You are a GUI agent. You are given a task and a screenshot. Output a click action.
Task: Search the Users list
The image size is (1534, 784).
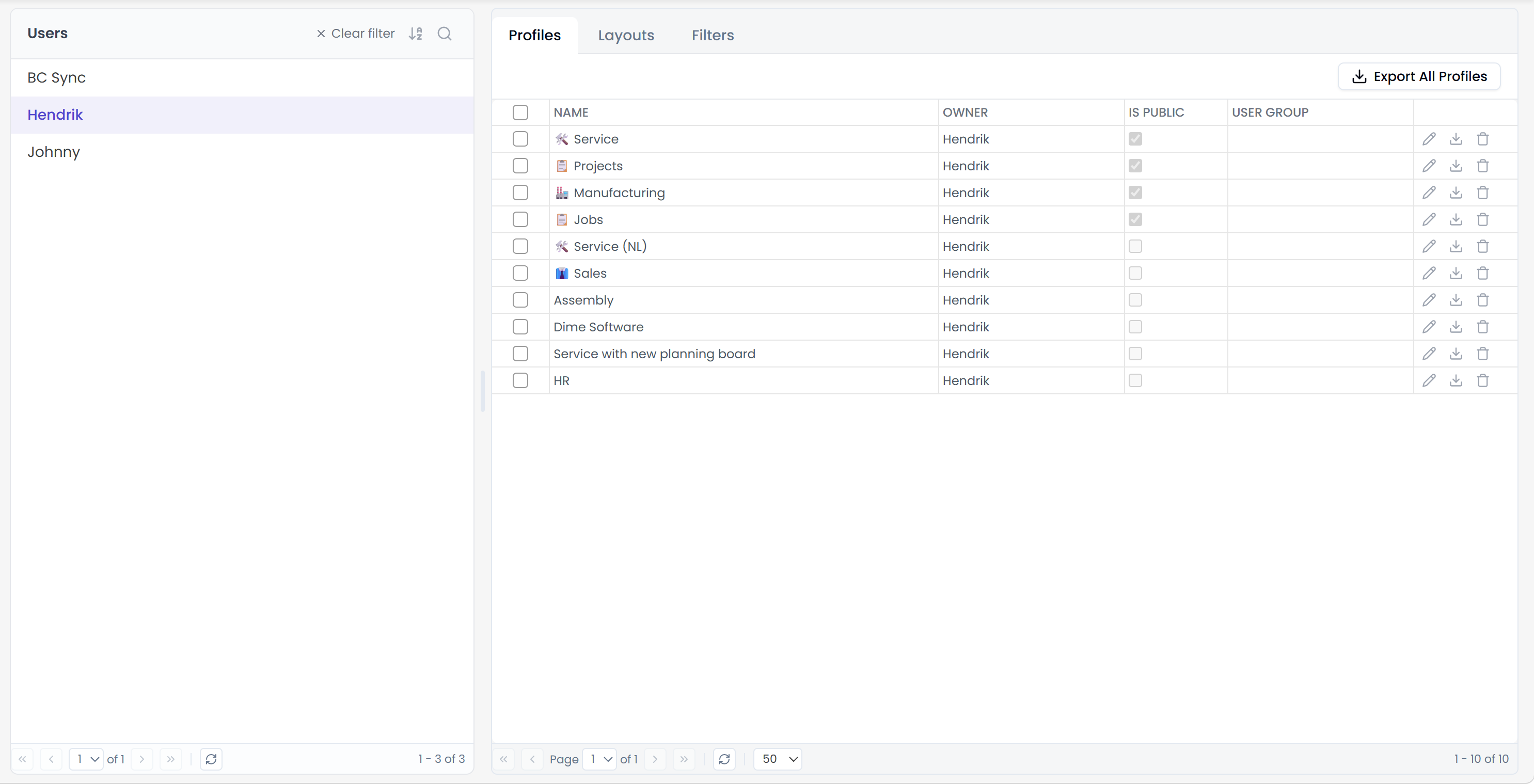444,34
